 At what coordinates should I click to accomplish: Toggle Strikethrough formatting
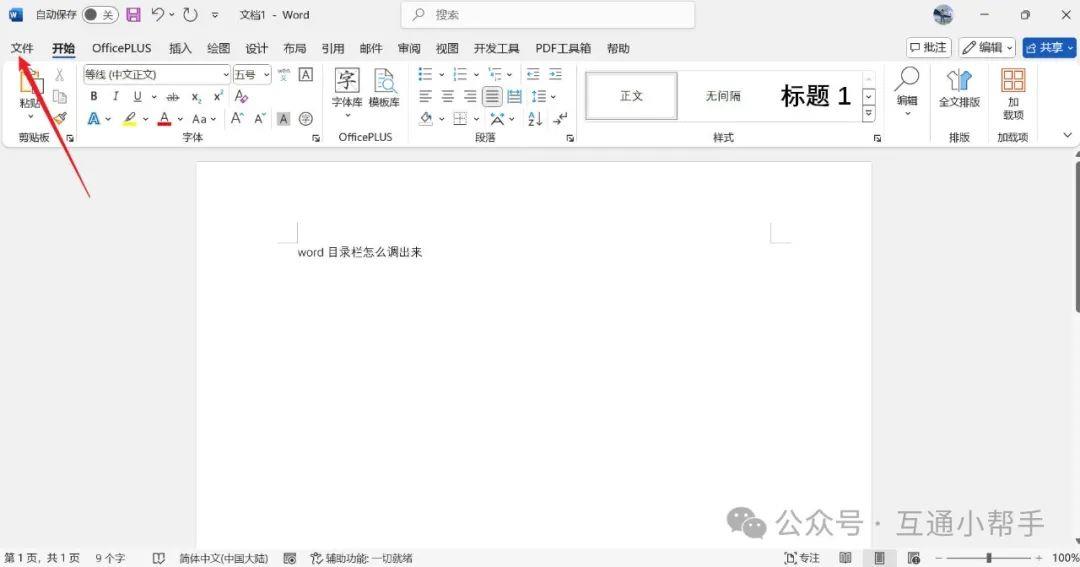173,97
